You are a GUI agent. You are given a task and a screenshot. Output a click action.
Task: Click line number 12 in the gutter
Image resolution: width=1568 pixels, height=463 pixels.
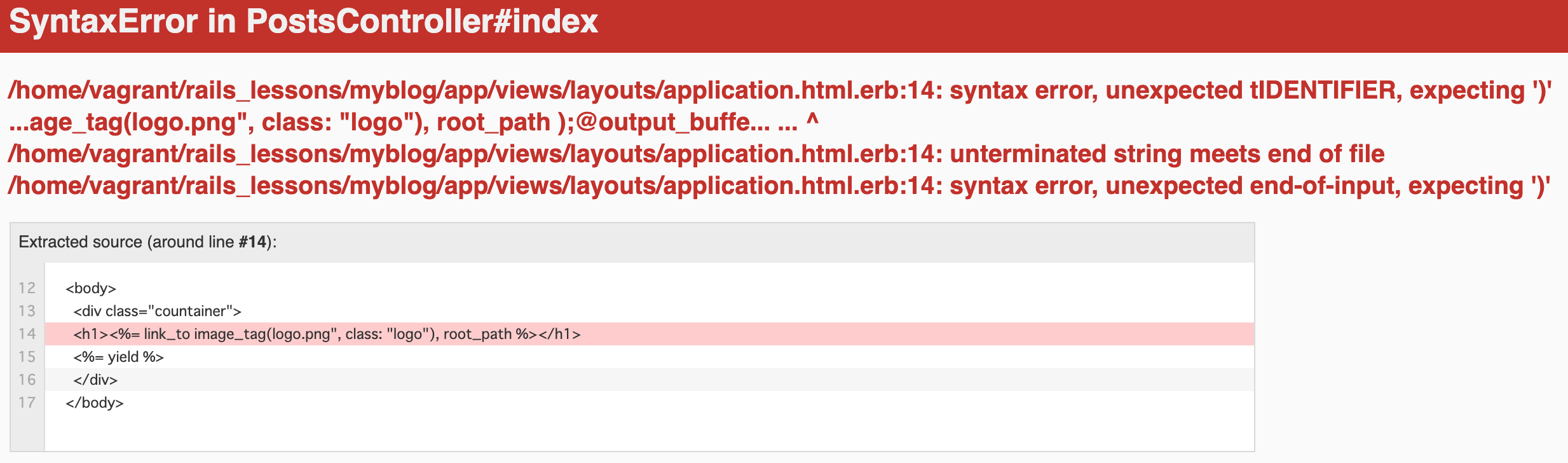pos(27,288)
